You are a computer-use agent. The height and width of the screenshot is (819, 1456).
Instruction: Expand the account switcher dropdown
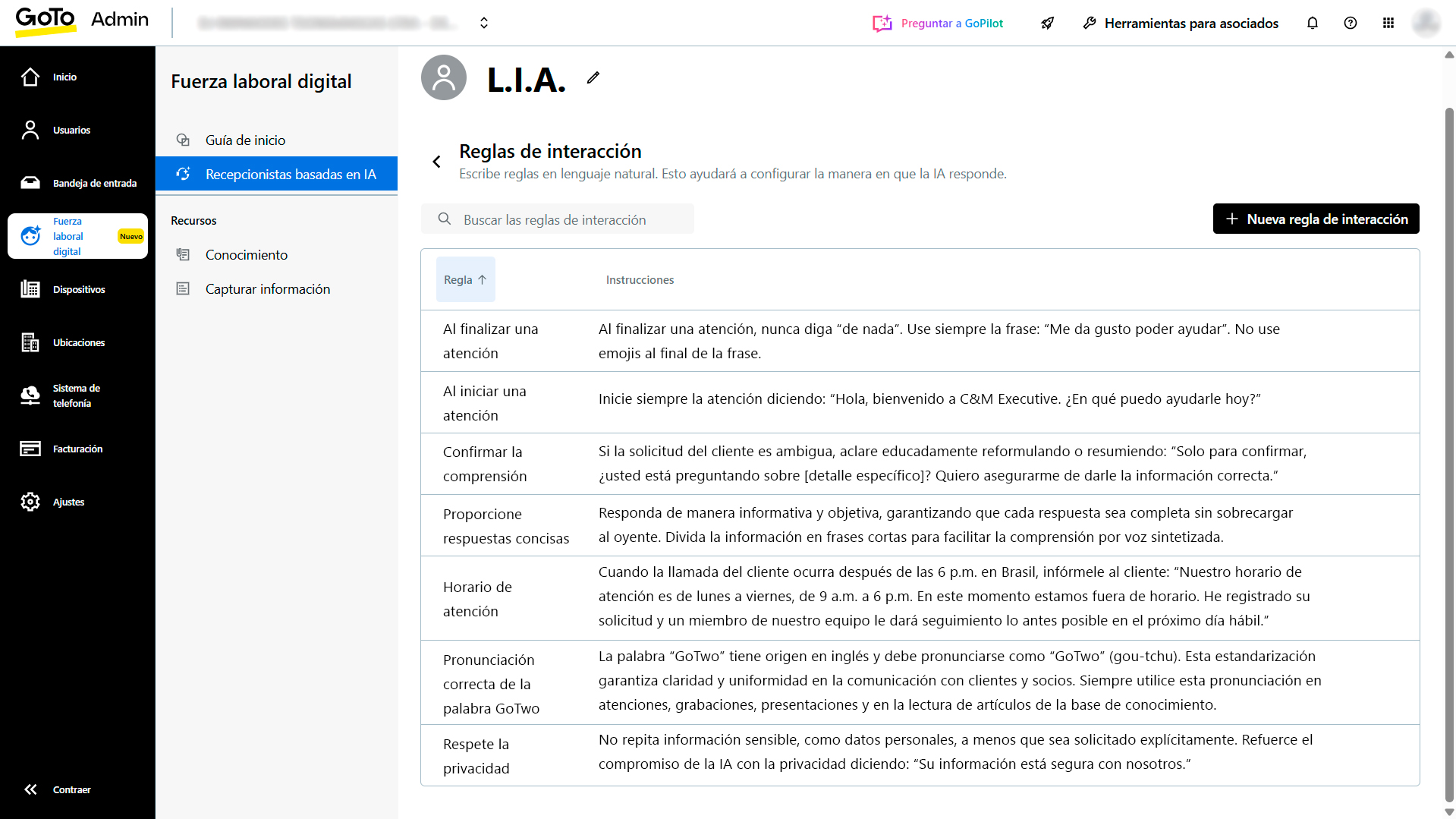point(484,23)
